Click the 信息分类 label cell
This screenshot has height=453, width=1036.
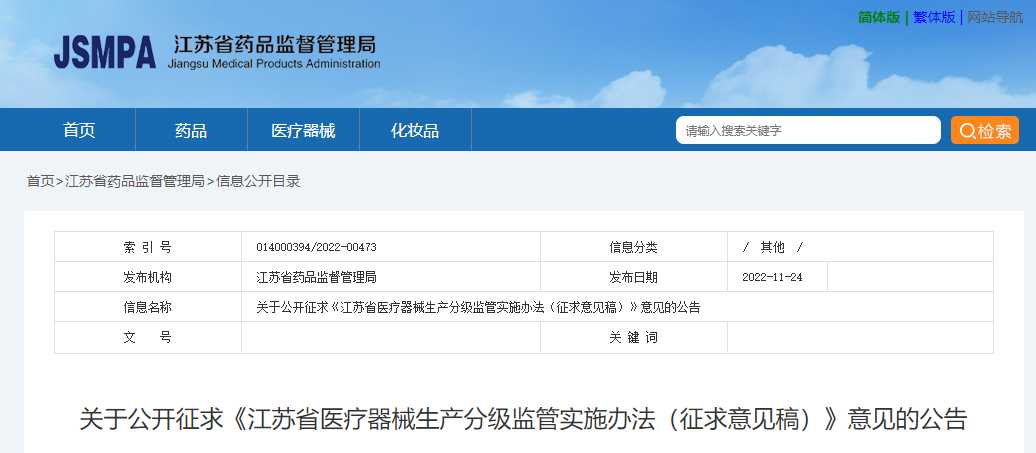[x=634, y=247]
